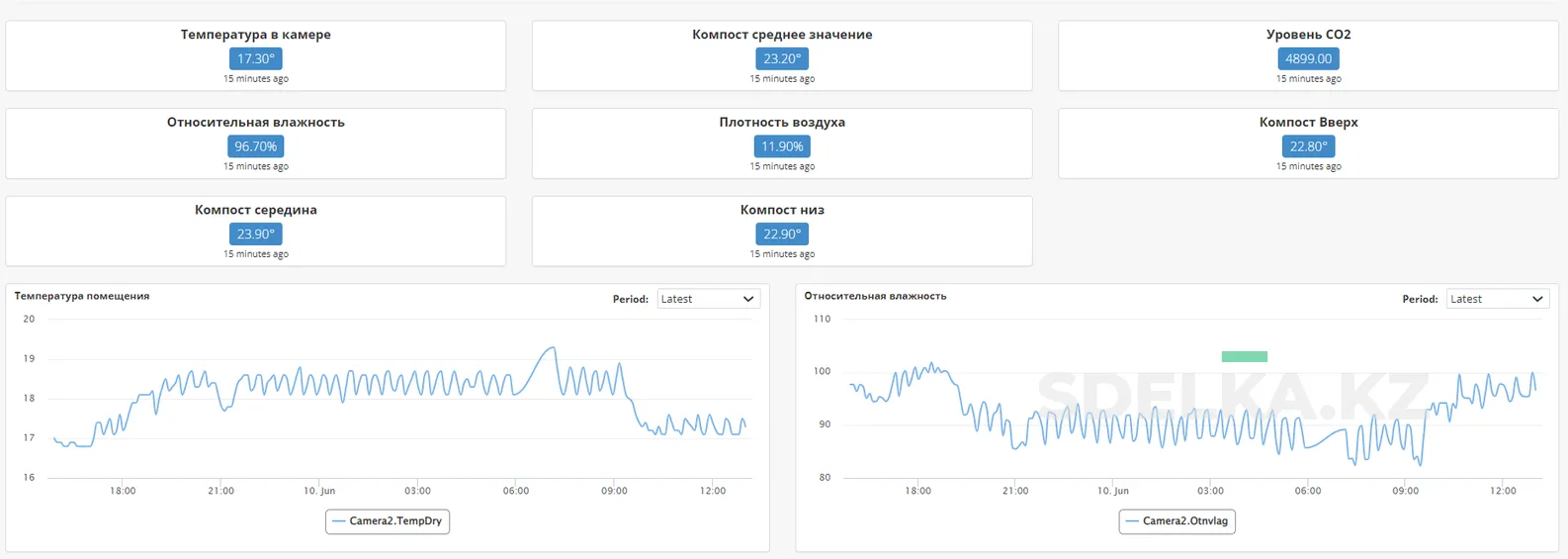Click the 23.20° compost average badge
The height and width of the screenshot is (559, 1568).
coord(782,58)
